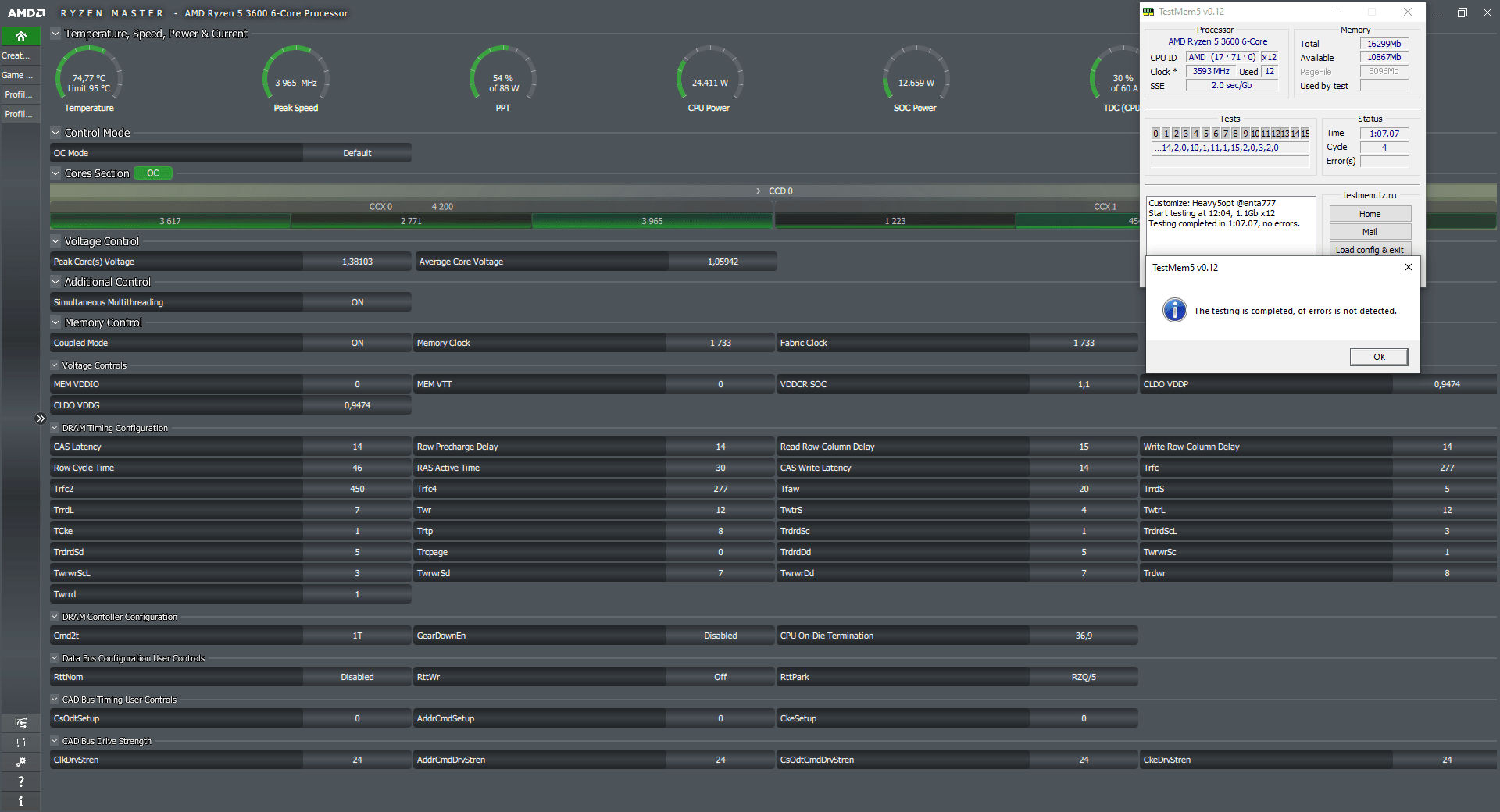Click the Mail button in TestMem5
Screen dimensions: 1500x812
tap(1370, 232)
